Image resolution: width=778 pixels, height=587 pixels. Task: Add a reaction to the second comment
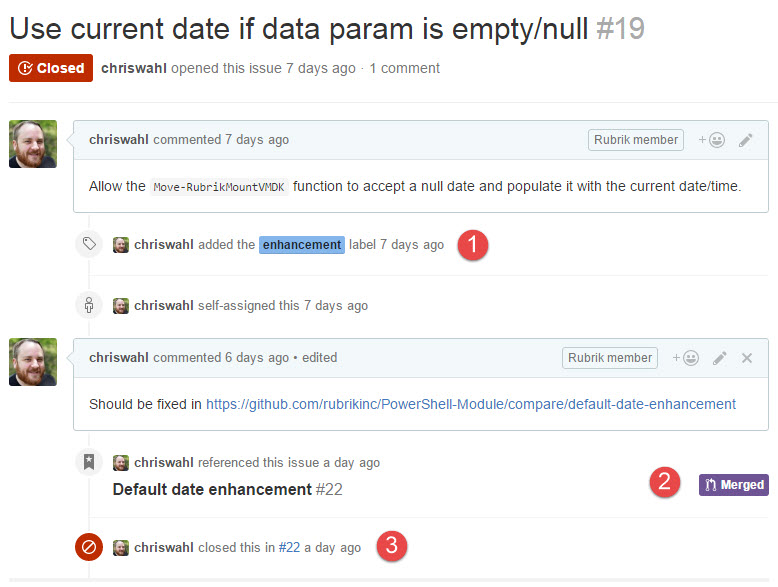click(685, 357)
